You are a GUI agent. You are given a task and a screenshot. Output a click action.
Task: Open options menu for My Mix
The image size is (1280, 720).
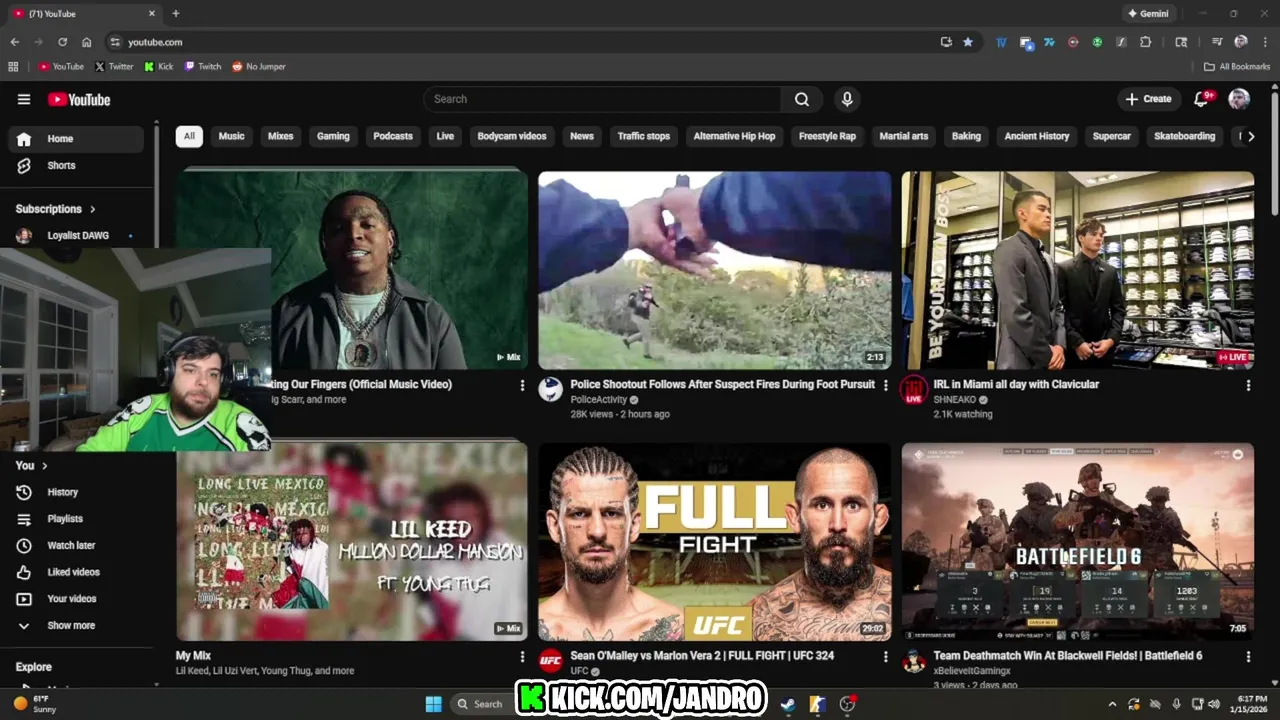click(x=522, y=657)
